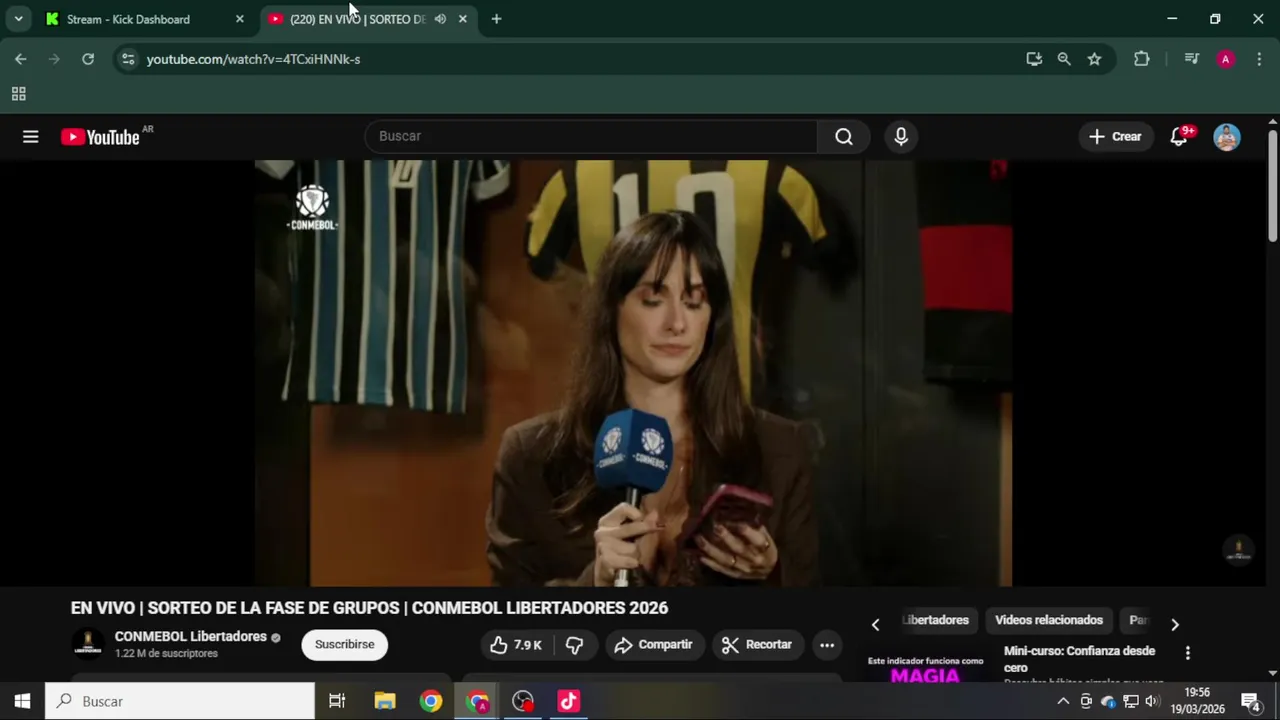1280x720 pixels.
Task: Click the MAGIA ad thumbnail
Action: click(x=926, y=667)
